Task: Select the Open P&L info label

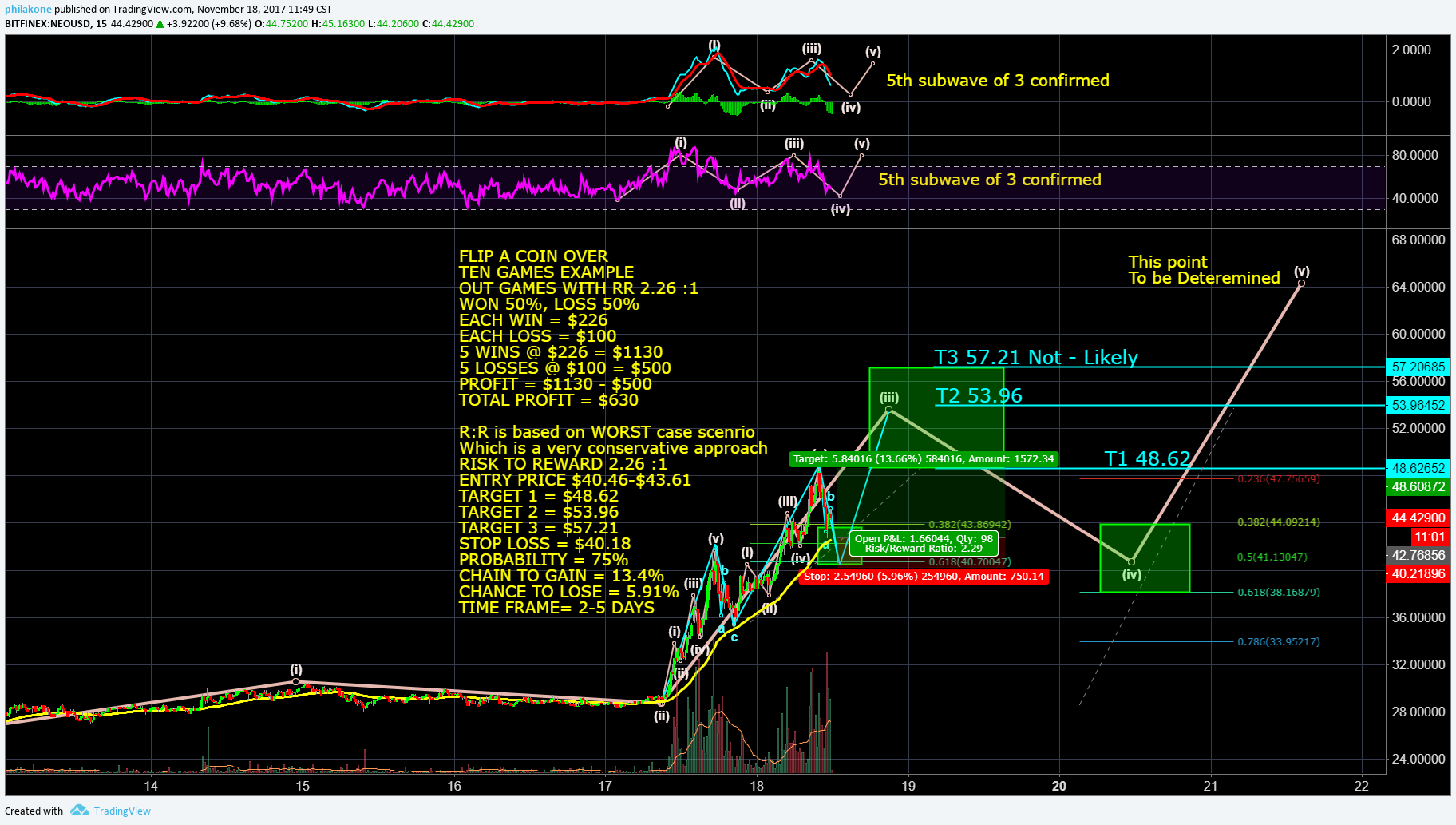Action: 922,544
